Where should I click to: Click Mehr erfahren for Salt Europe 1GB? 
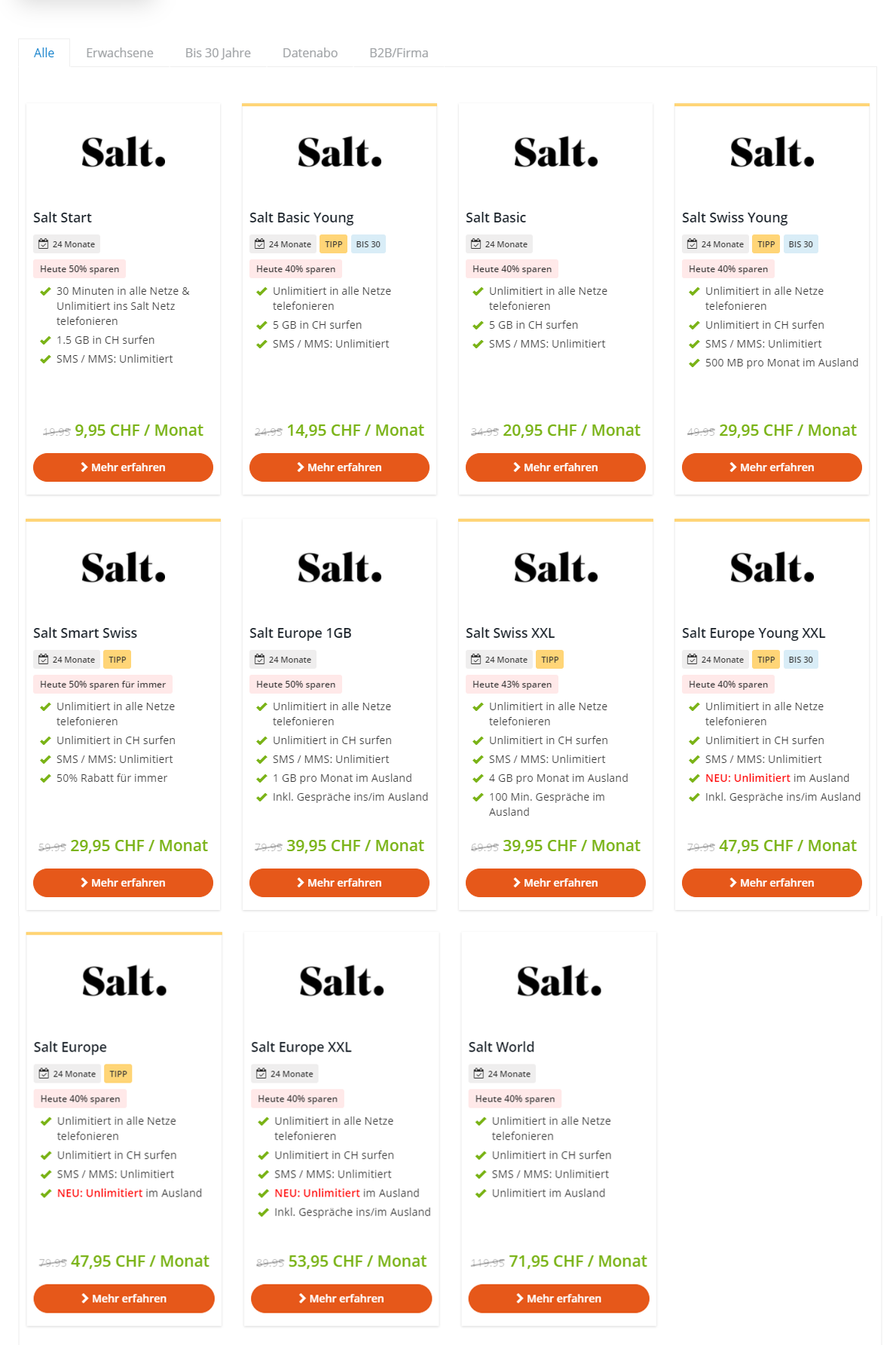pos(339,883)
